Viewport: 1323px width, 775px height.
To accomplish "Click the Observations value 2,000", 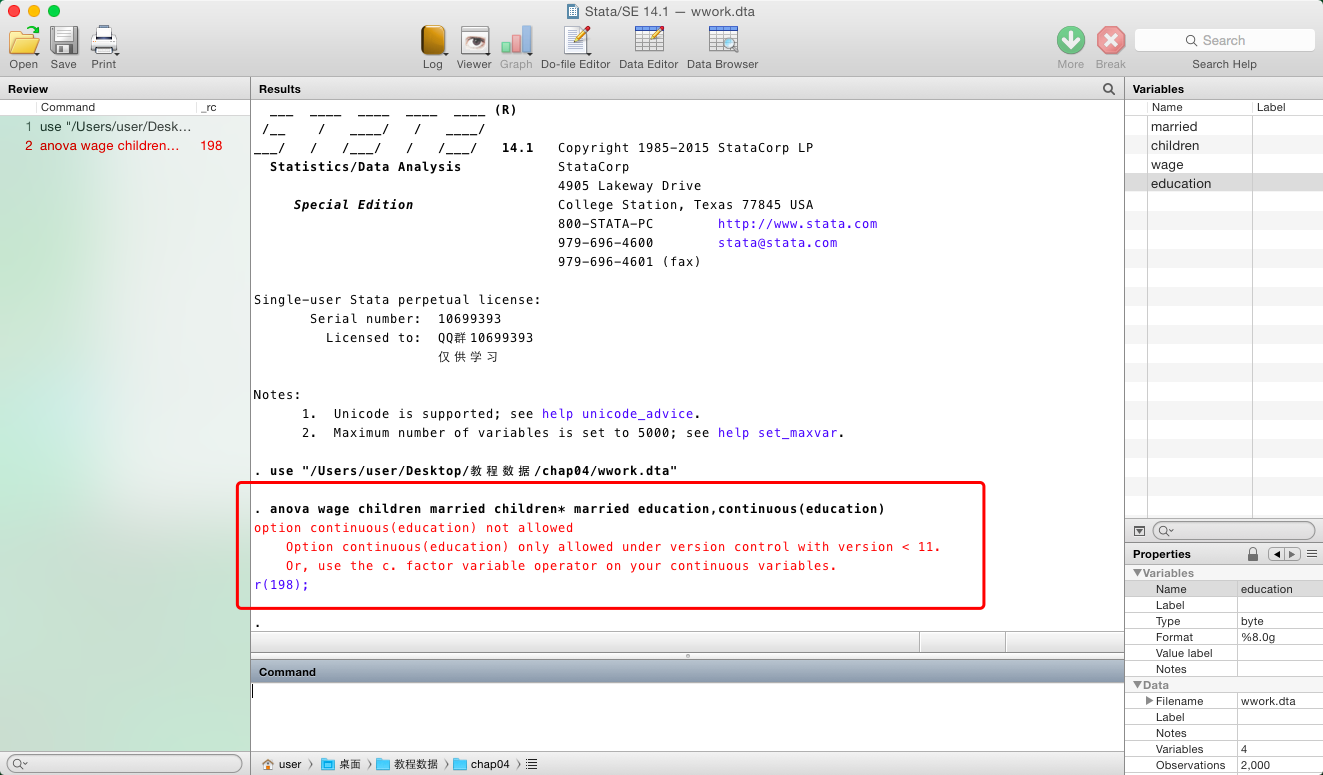I will 1256,765.
